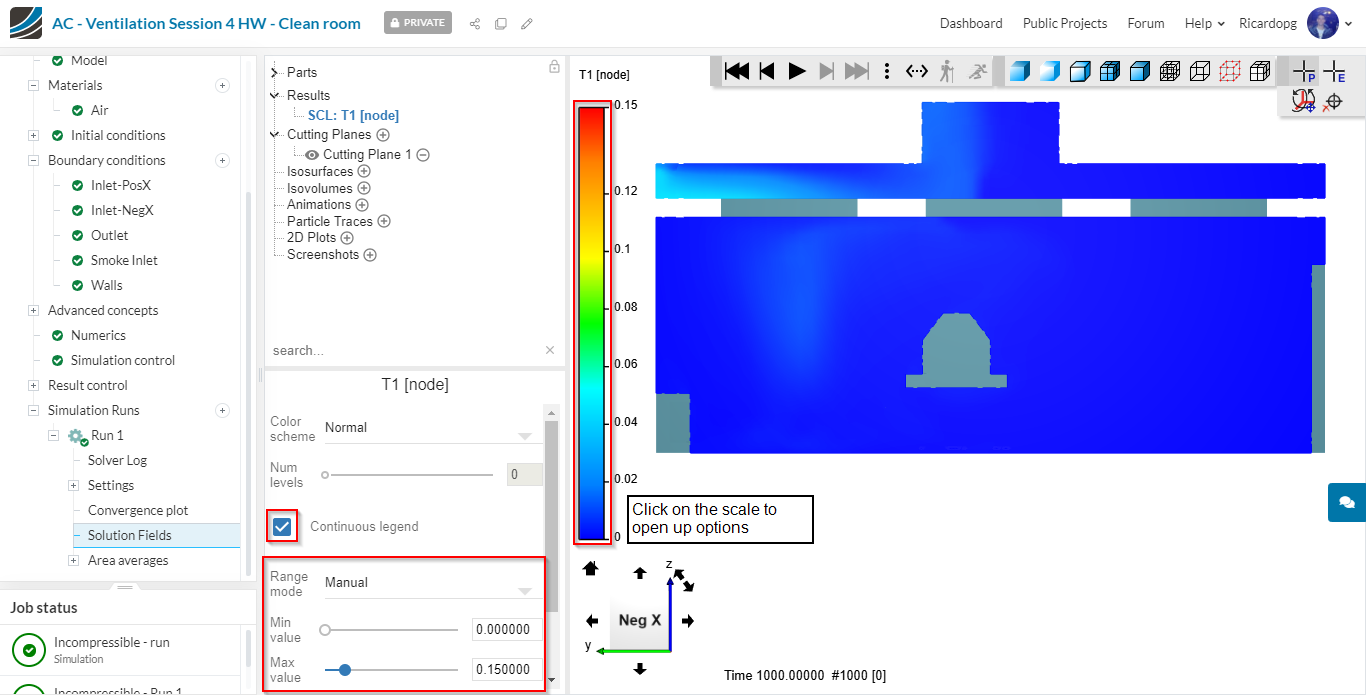Open Public Projects page
The width and height of the screenshot is (1366, 695).
point(1065,23)
